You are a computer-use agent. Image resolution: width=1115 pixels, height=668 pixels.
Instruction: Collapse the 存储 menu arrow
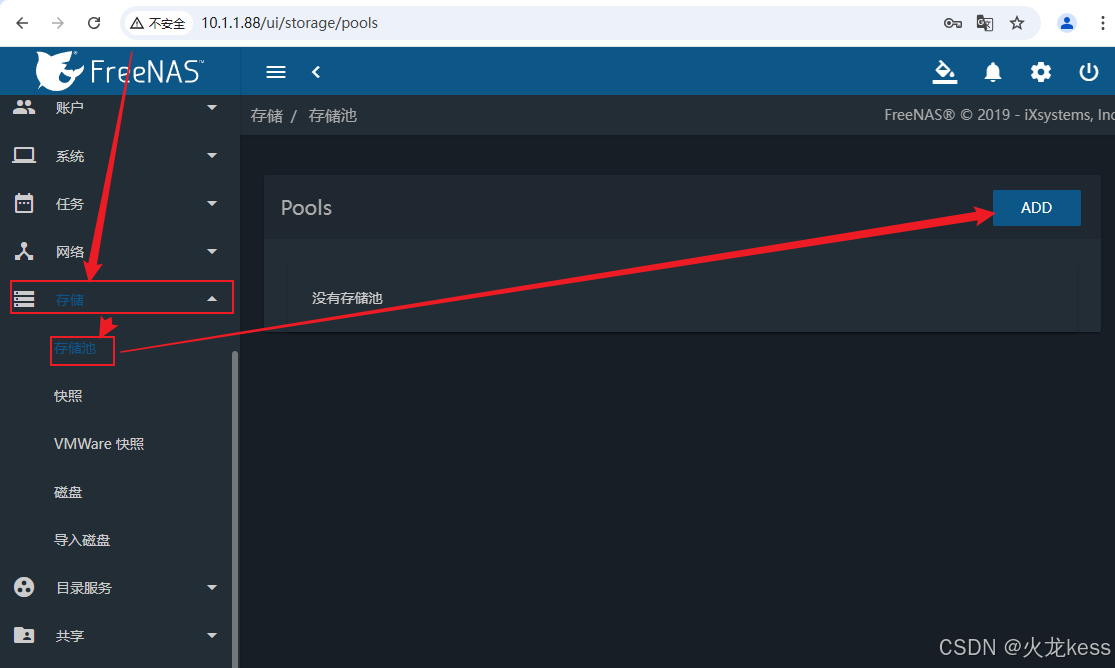pos(212,299)
